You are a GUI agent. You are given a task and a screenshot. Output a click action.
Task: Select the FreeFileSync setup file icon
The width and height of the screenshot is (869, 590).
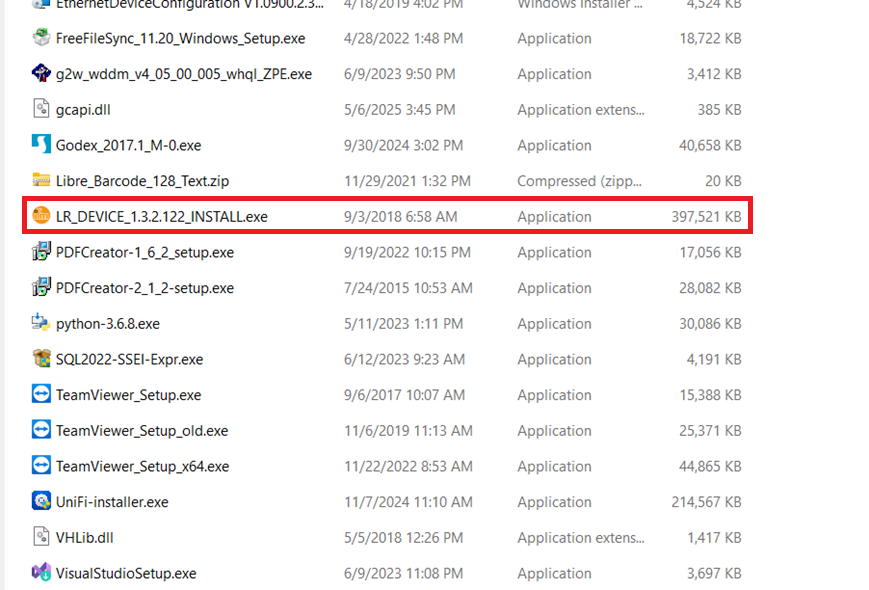tap(41, 38)
